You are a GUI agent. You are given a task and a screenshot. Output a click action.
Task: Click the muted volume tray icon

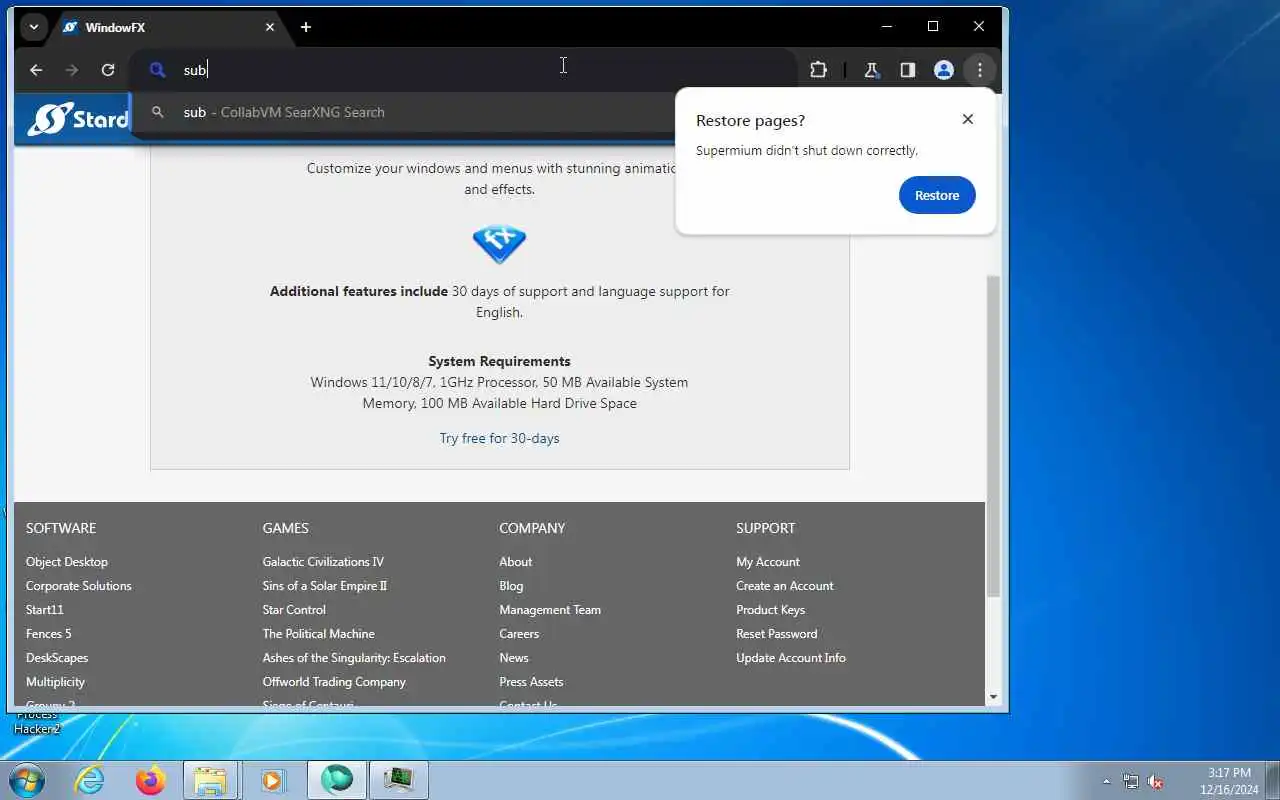tap(1155, 781)
